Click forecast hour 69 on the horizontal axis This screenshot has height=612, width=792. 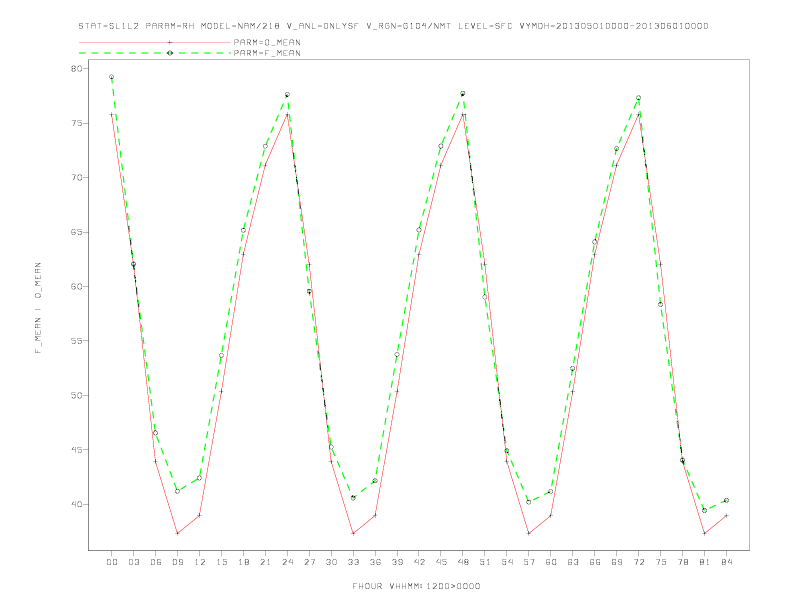point(617,562)
